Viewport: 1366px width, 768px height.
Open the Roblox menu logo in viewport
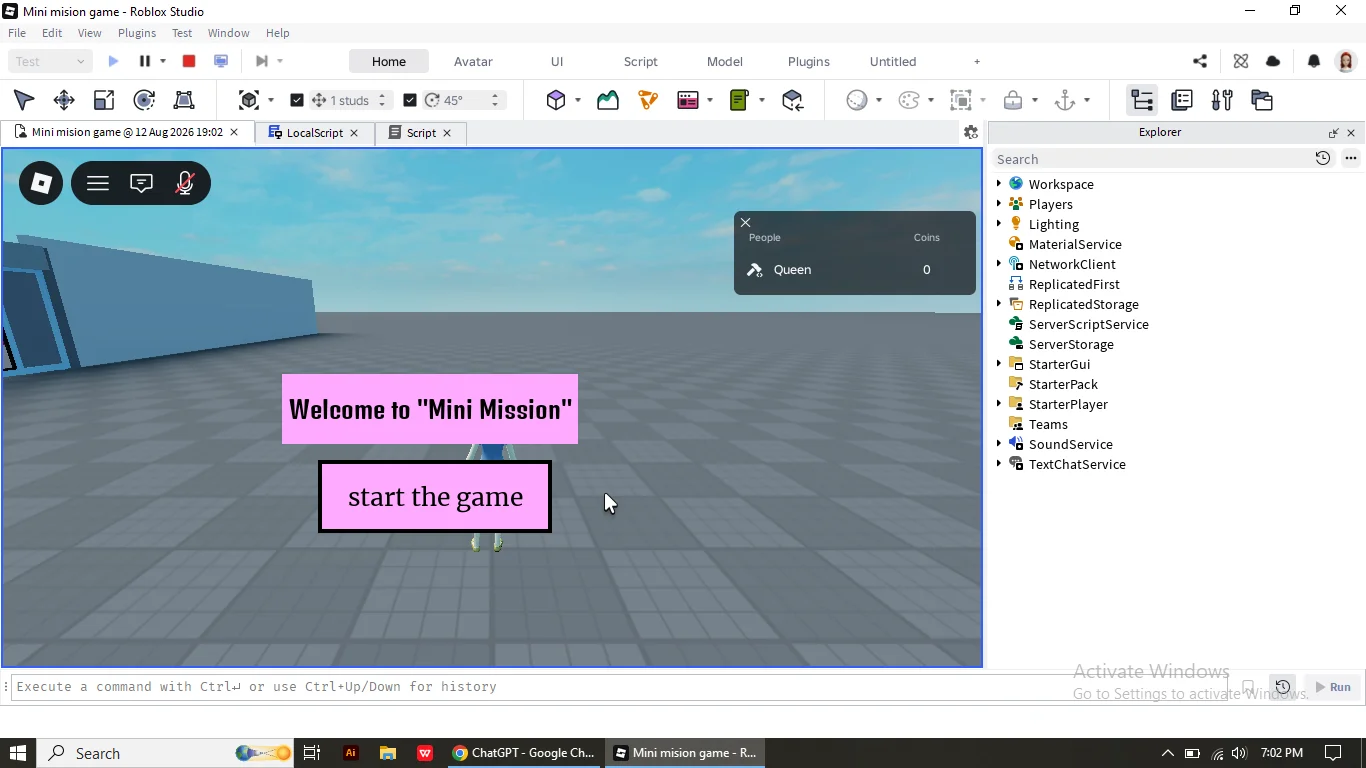point(41,183)
